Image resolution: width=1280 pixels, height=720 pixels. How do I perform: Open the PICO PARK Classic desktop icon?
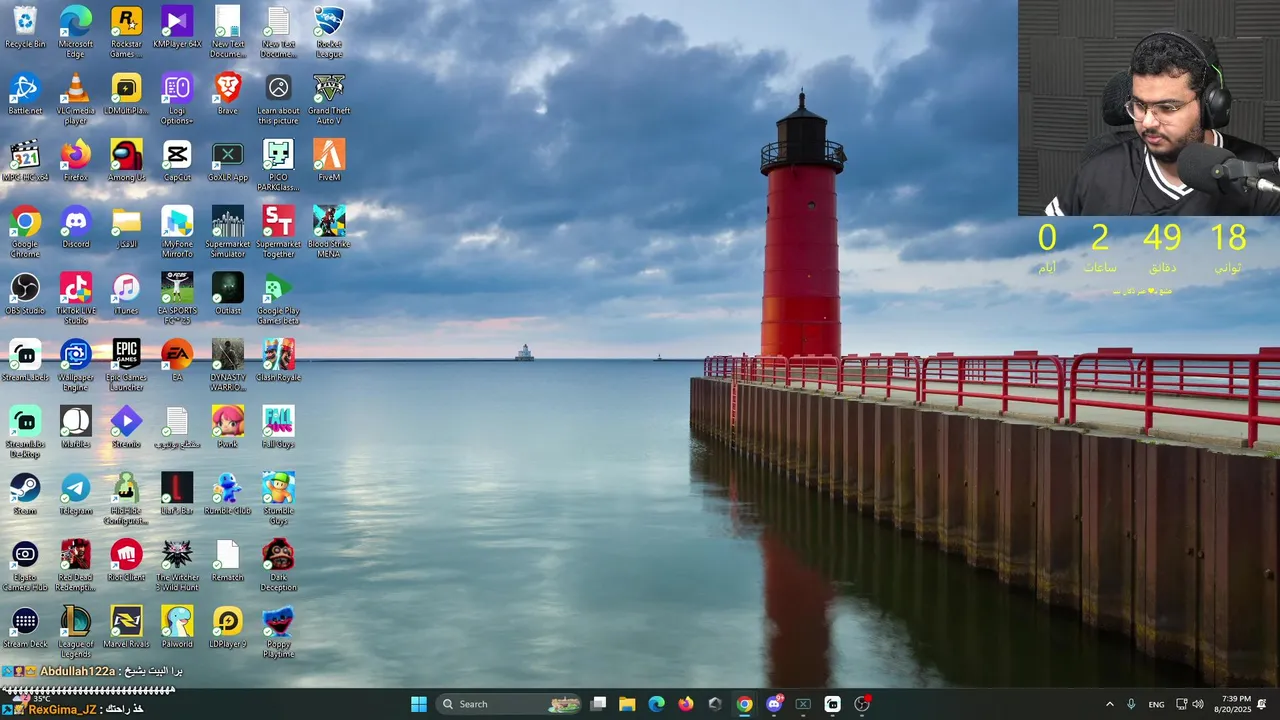click(278, 166)
